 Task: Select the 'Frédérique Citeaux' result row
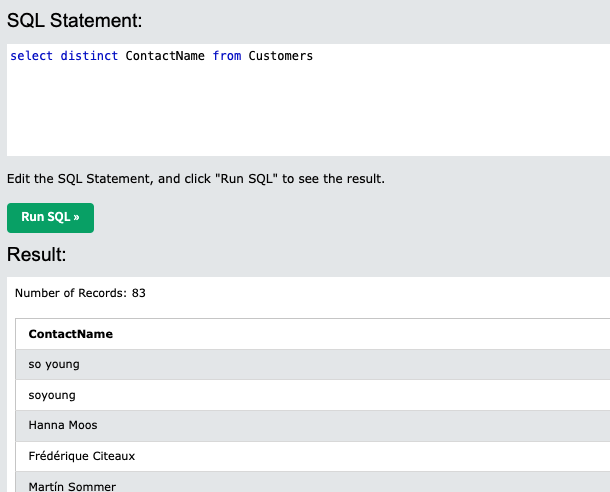click(x=313, y=456)
